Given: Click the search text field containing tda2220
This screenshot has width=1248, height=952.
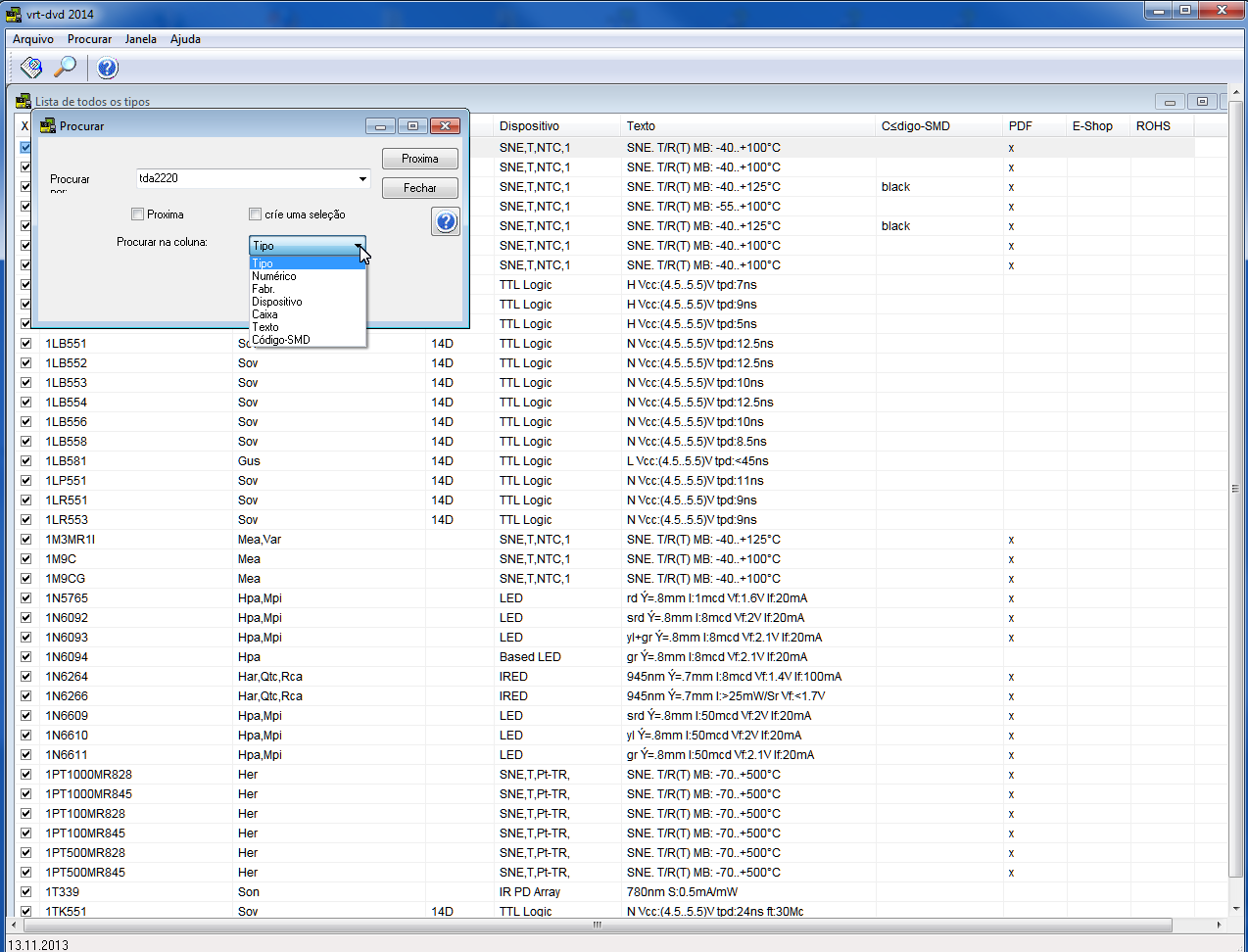Looking at the screenshot, I should [x=246, y=179].
